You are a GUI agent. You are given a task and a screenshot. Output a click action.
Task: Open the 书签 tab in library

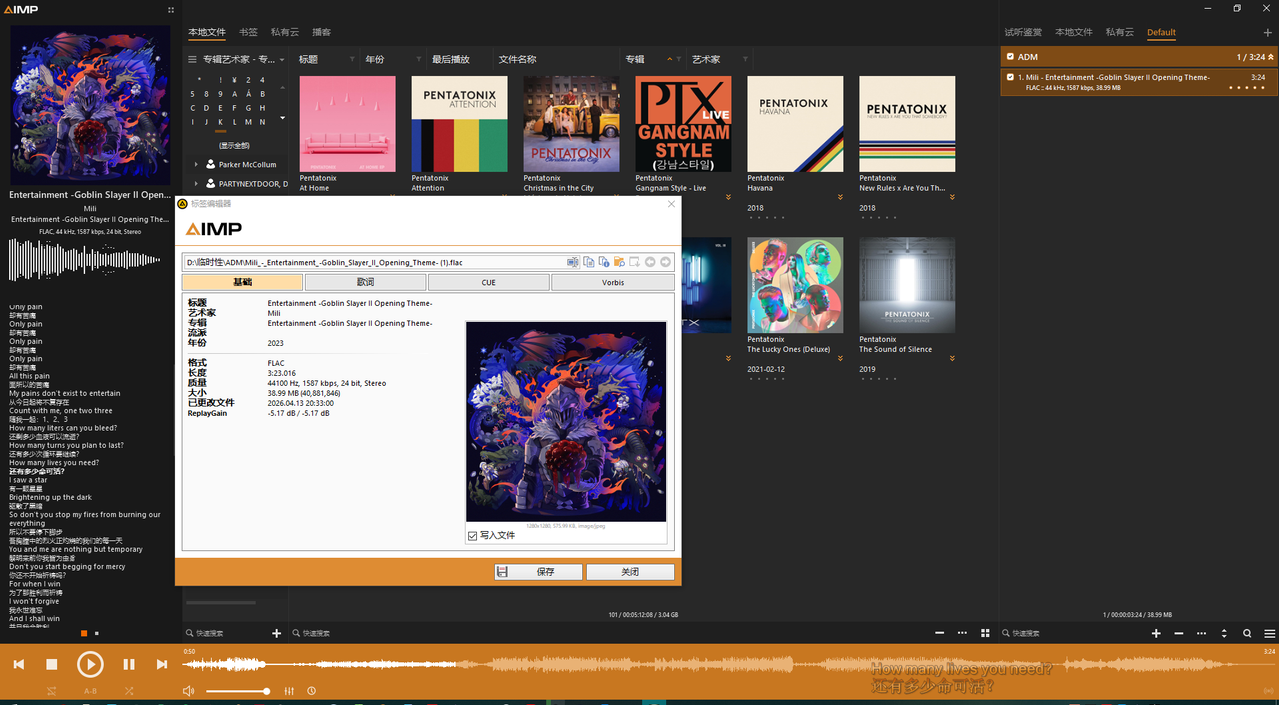coord(248,32)
